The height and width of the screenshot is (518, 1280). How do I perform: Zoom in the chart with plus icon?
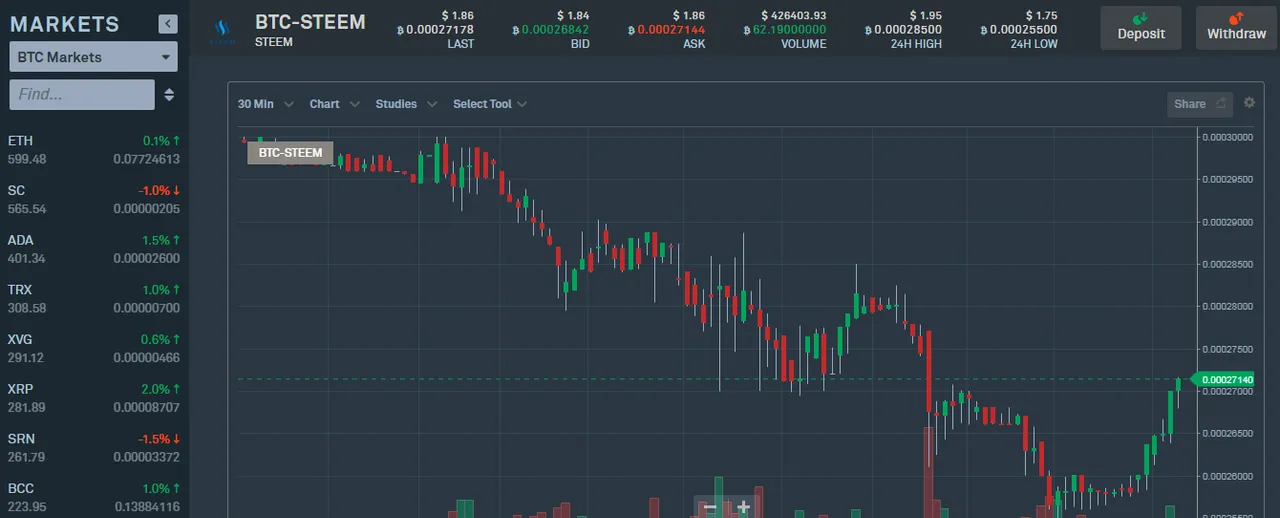click(x=743, y=507)
